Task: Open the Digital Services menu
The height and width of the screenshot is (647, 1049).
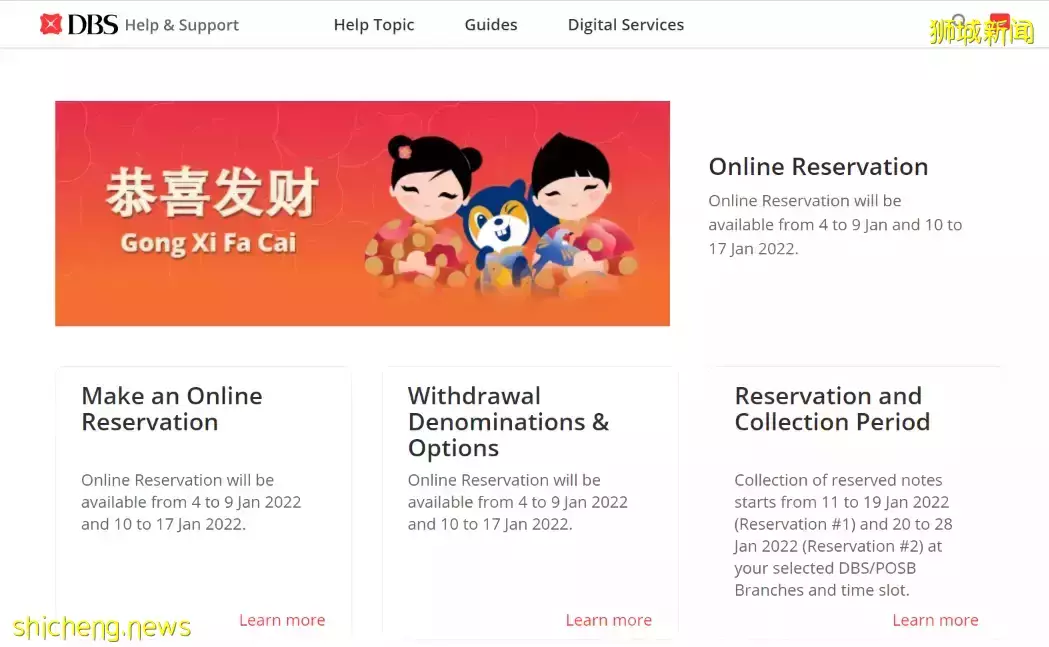Action: (626, 25)
